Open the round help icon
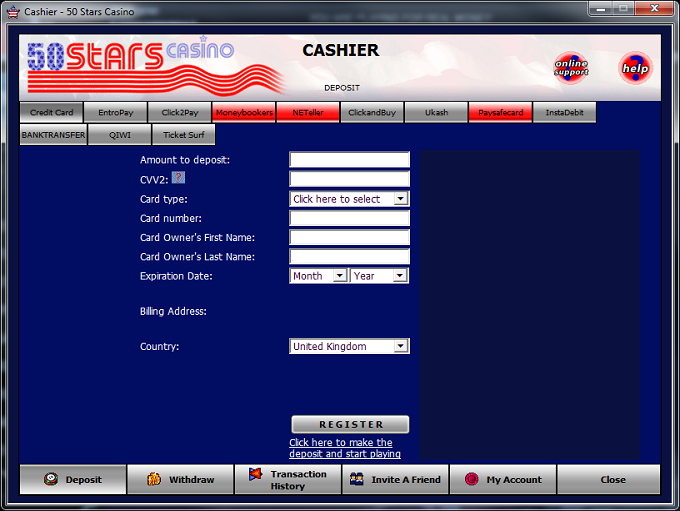Image resolution: width=680 pixels, height=511 pixels. 635,68
